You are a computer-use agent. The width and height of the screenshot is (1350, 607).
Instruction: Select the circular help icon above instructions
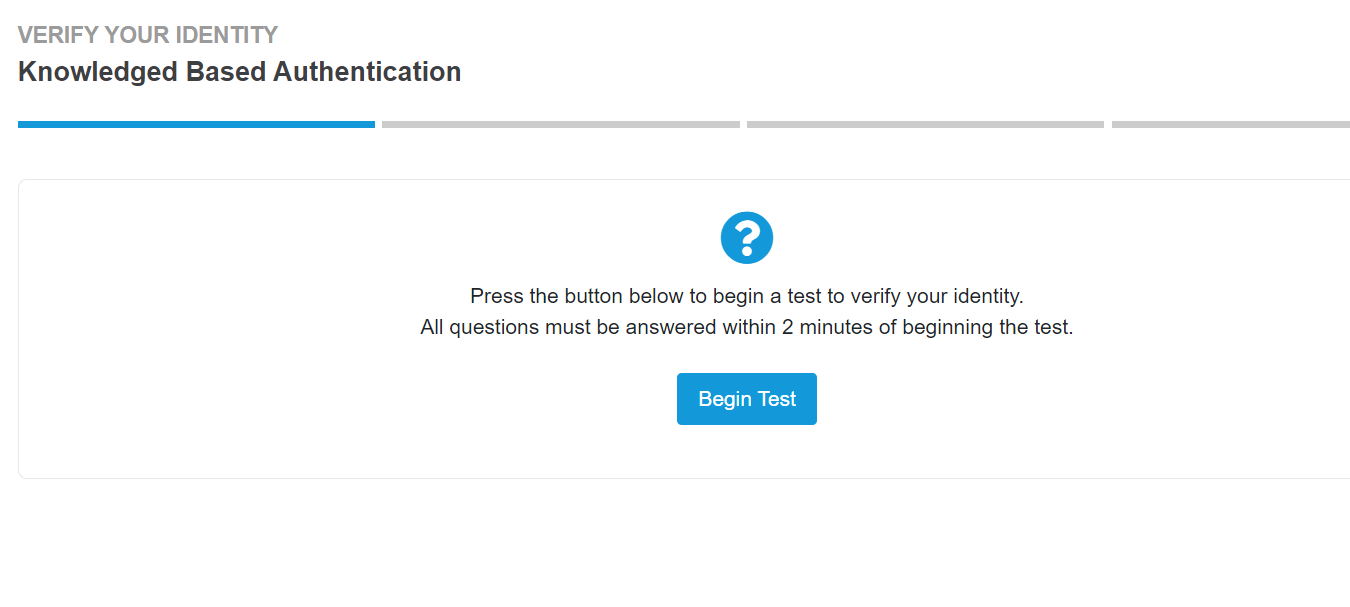(746, 237)
